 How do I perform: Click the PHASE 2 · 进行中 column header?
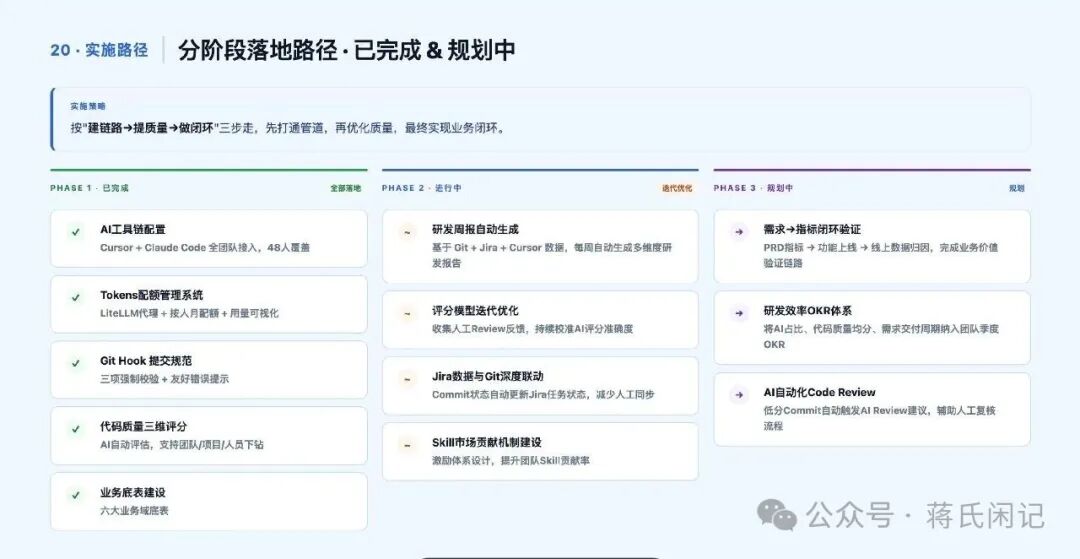click(422, 188)
